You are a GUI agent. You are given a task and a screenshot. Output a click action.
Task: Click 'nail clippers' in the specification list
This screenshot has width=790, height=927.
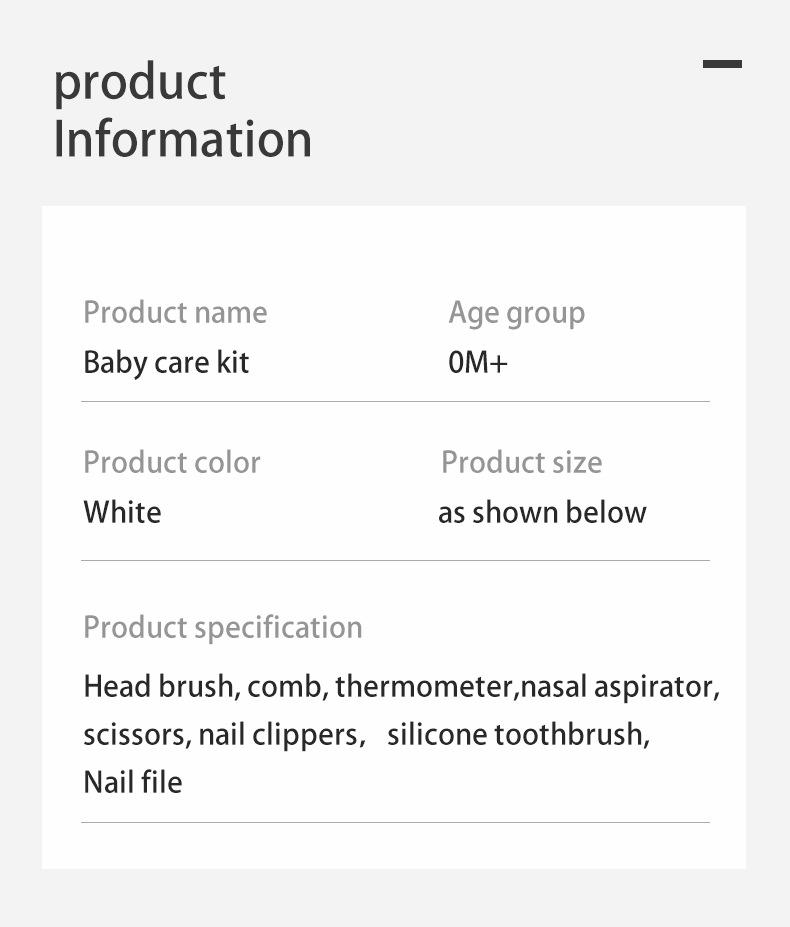click(280, 735)
